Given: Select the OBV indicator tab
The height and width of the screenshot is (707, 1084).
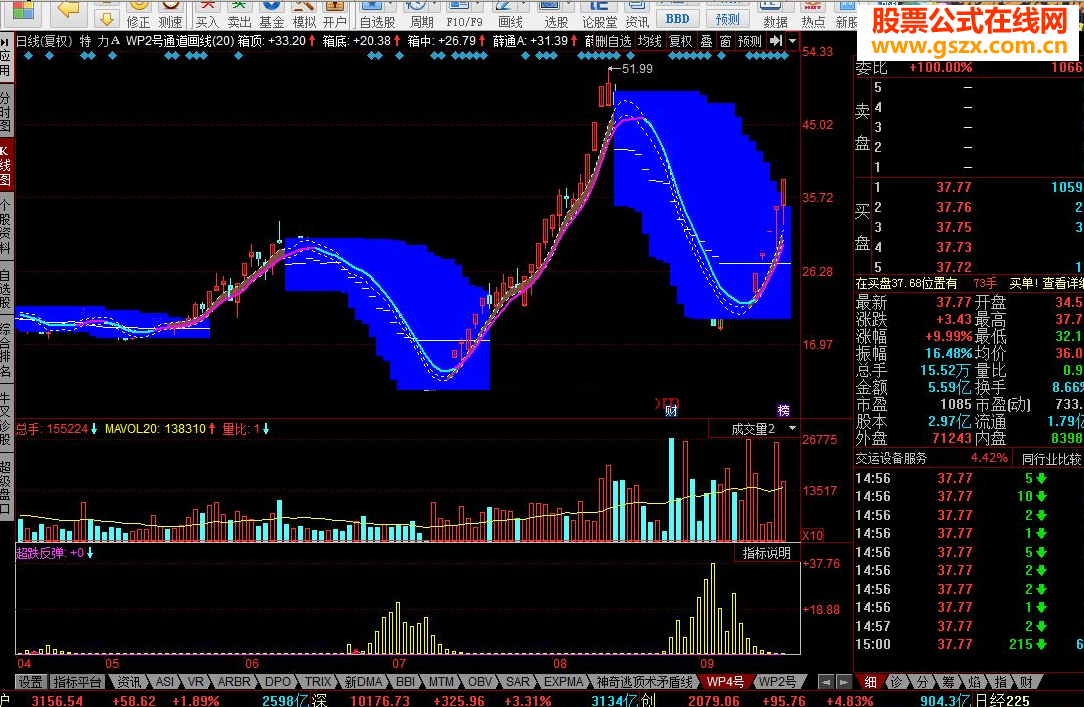Looking at the screenshot, I should pyautogui.click(x=480, y=682).
